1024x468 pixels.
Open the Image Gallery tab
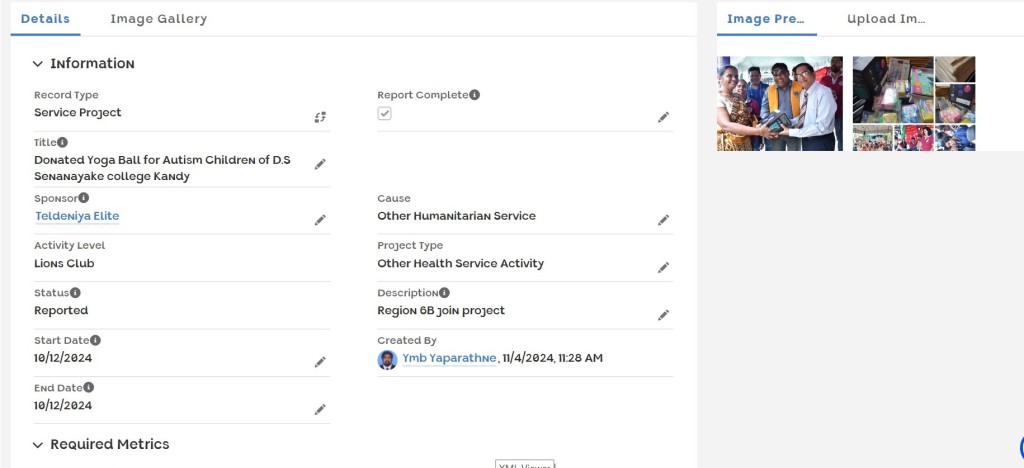tap(159, 19)
